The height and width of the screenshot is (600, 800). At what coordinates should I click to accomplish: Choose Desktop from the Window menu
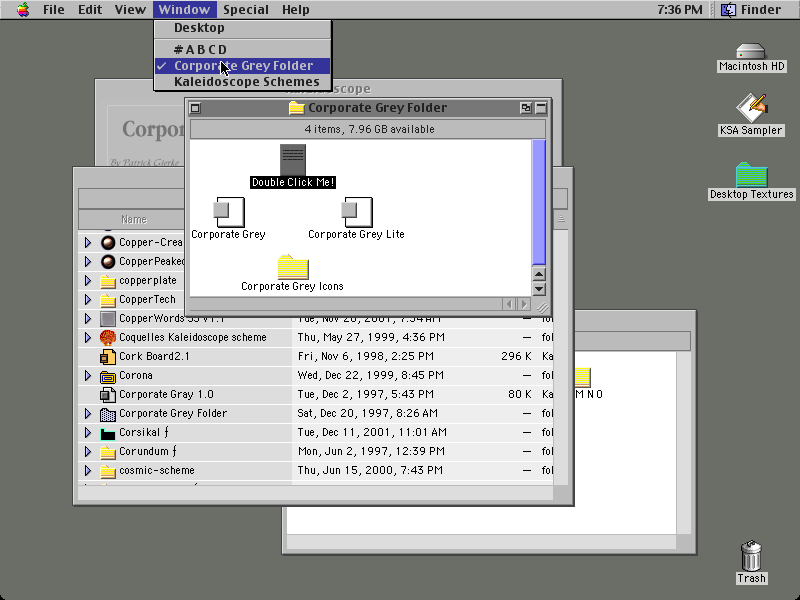[243, 28]
